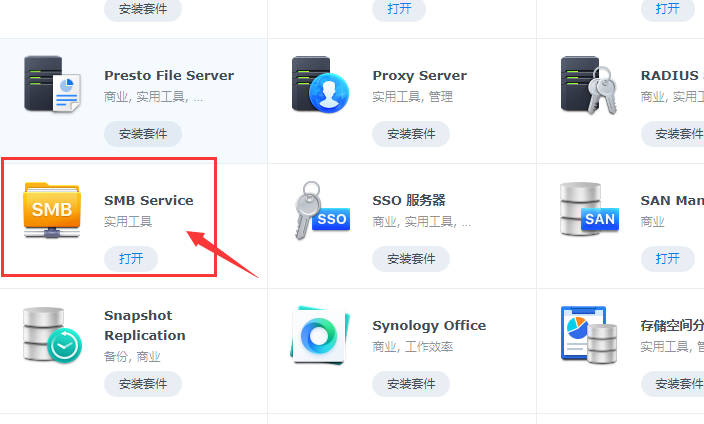Install the RADIUS server package
This screenshot has width=704, height=424.
click(673, 134)
